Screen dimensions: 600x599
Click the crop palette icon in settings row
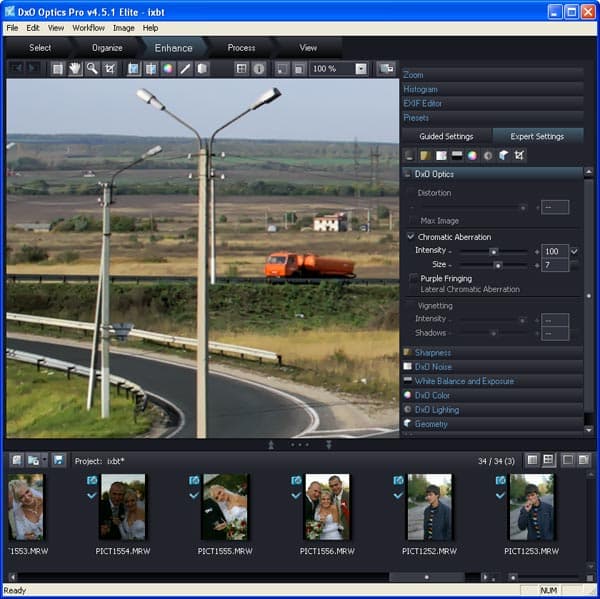[519, 155]
